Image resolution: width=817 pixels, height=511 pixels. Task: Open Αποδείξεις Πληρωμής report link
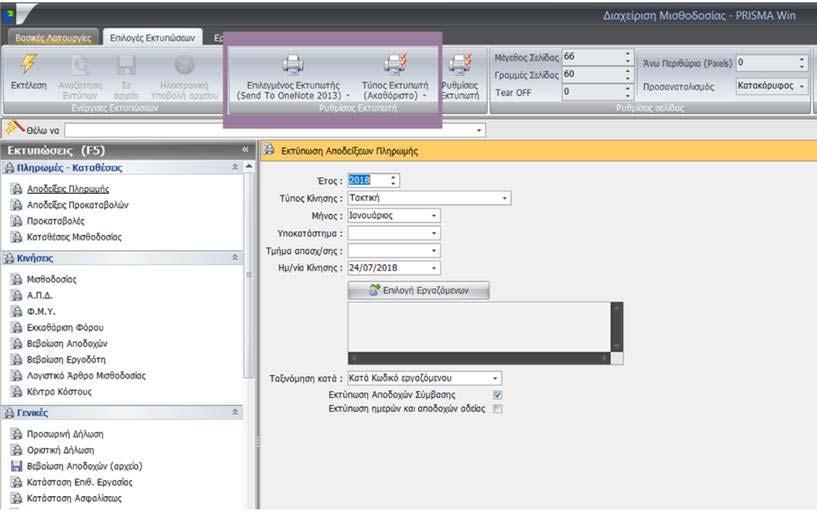pyautogui.click(x=68, y=189)
